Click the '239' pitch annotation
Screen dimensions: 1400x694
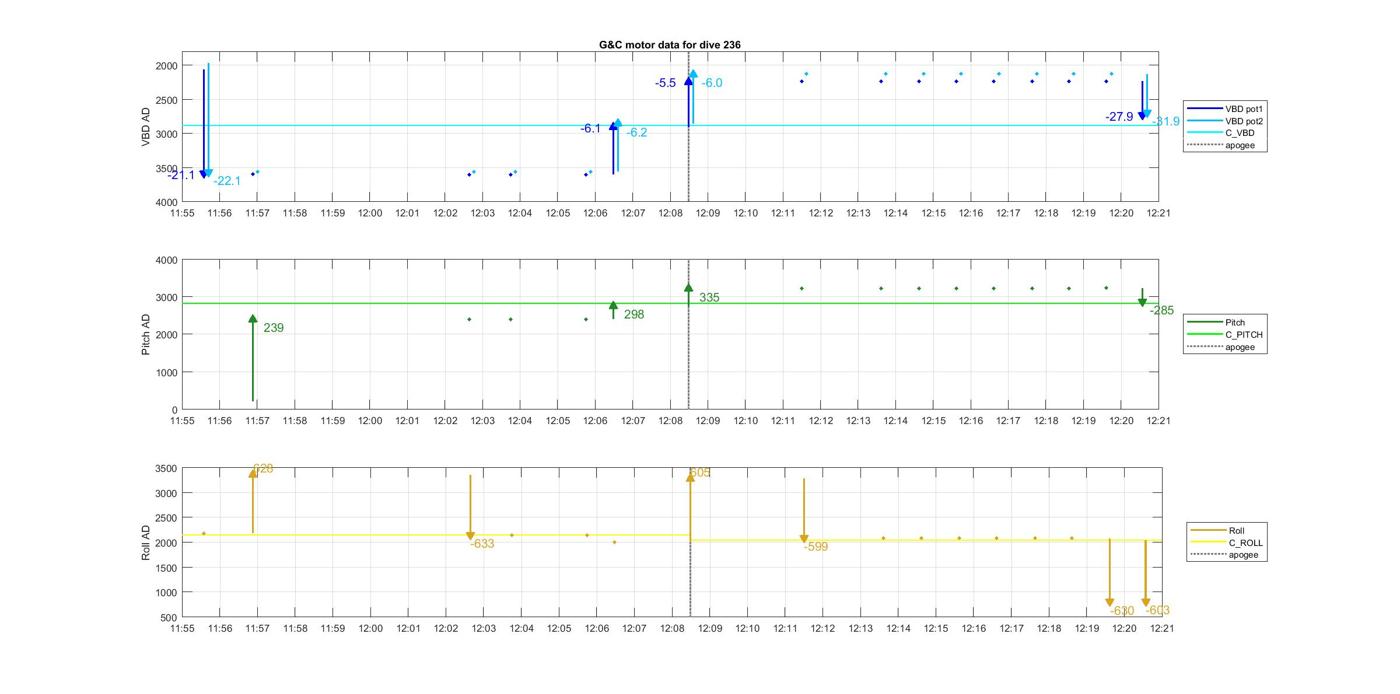click(274, 328)
